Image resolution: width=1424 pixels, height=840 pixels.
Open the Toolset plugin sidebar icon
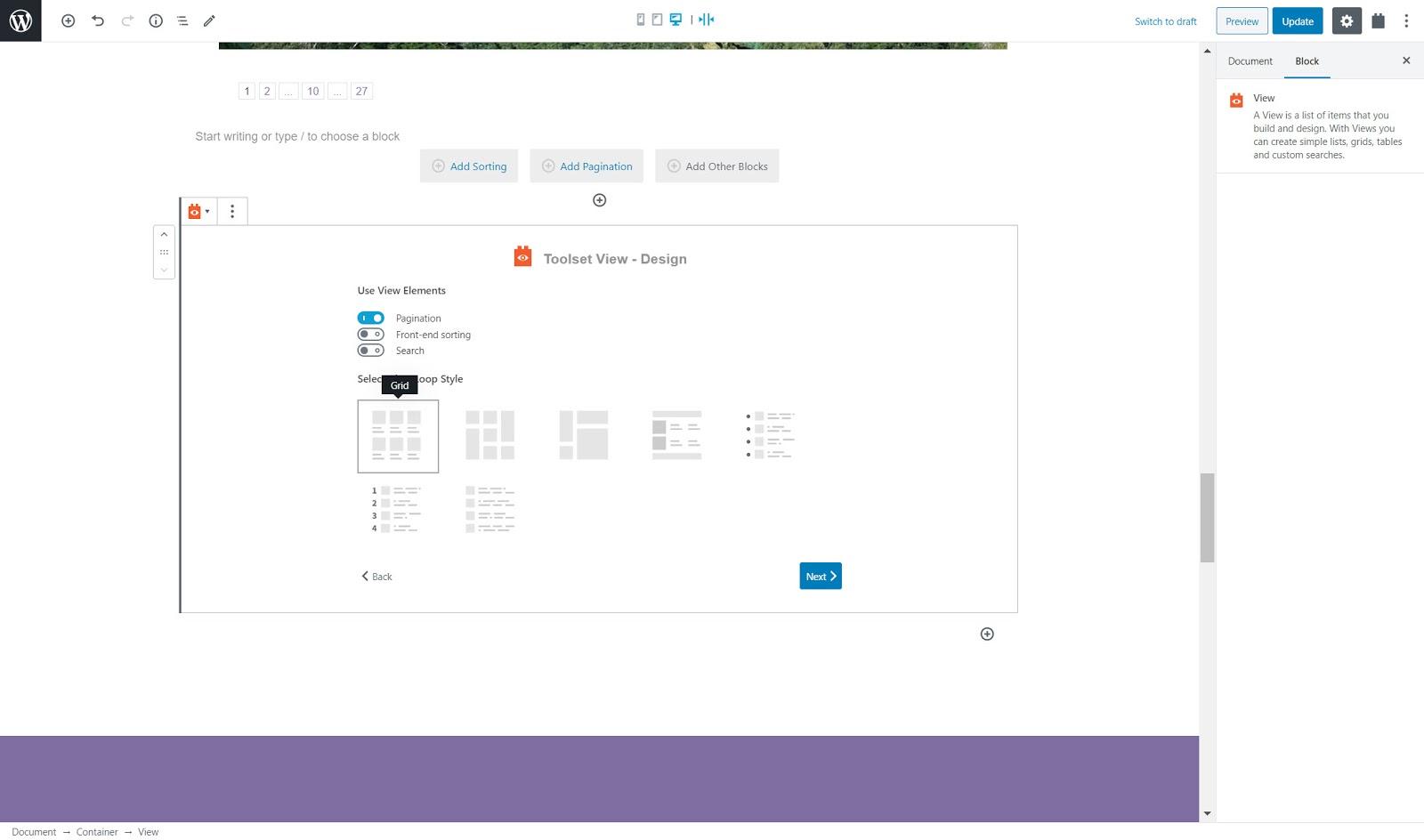pyautogui.click(x=1378, y=20)
